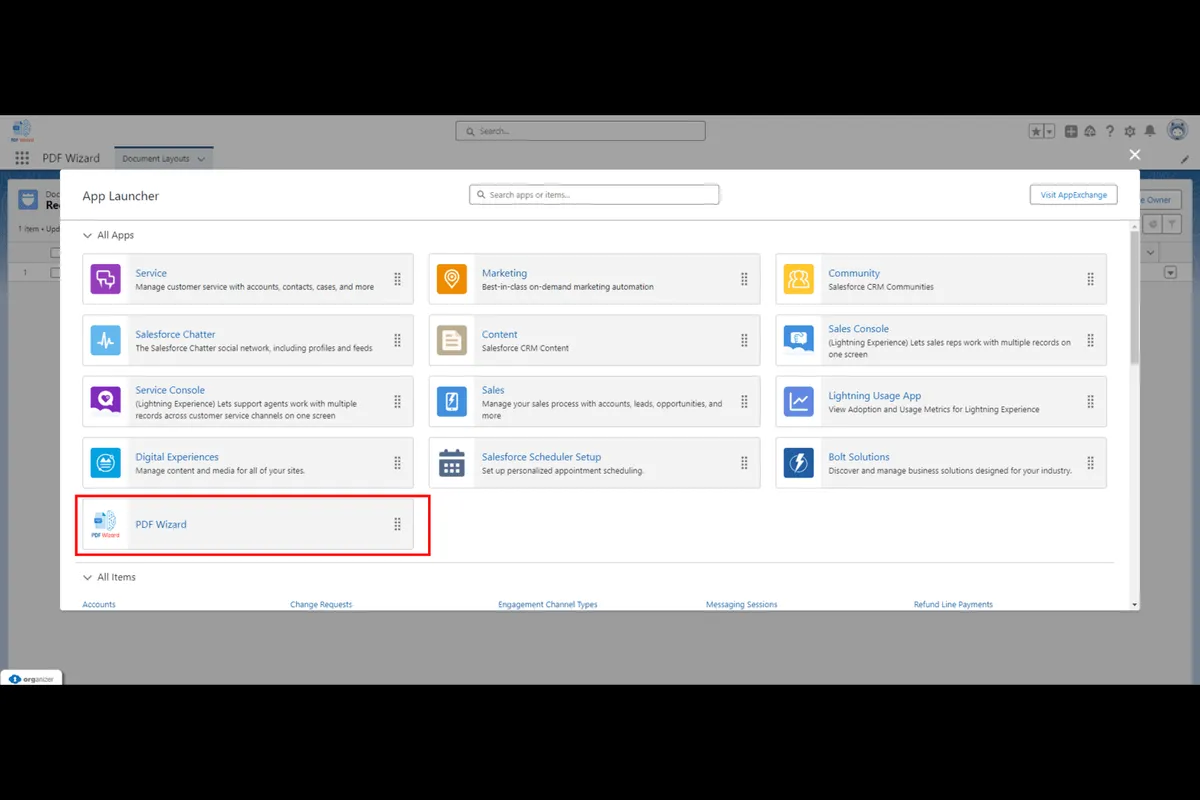Click the Service tile drag handle

pyautogui.click(x=397, y=280)
